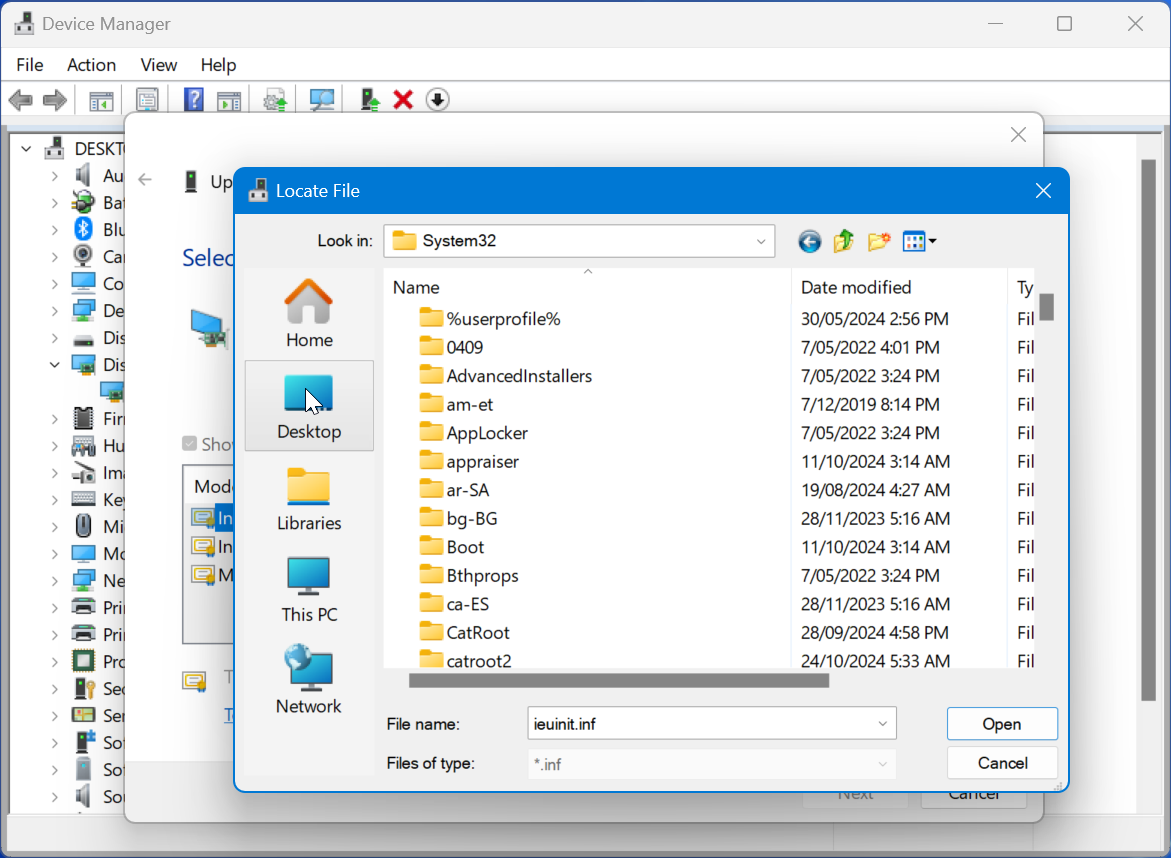Screen dimensions: 1171x858
Task: Collapse the expanded Display adapters node
Action: [x=55, y=364]
